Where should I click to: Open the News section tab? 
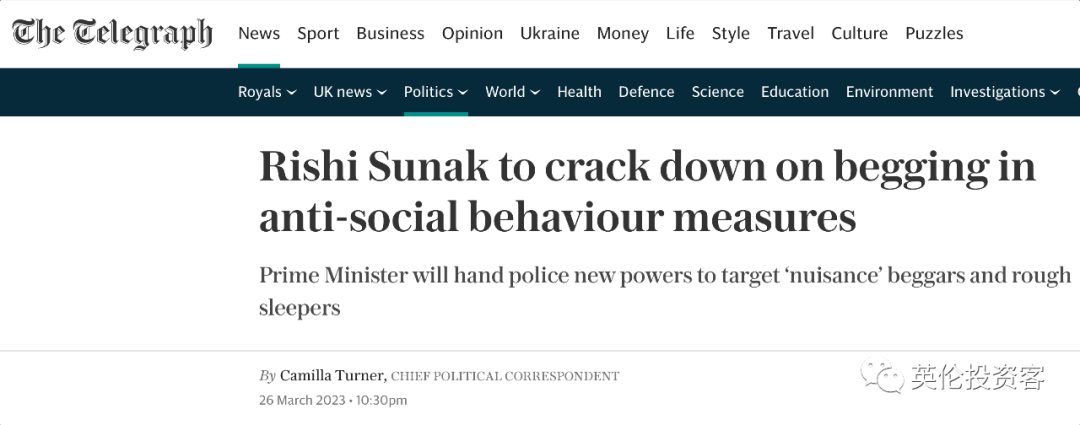click(x=259, y=33)
